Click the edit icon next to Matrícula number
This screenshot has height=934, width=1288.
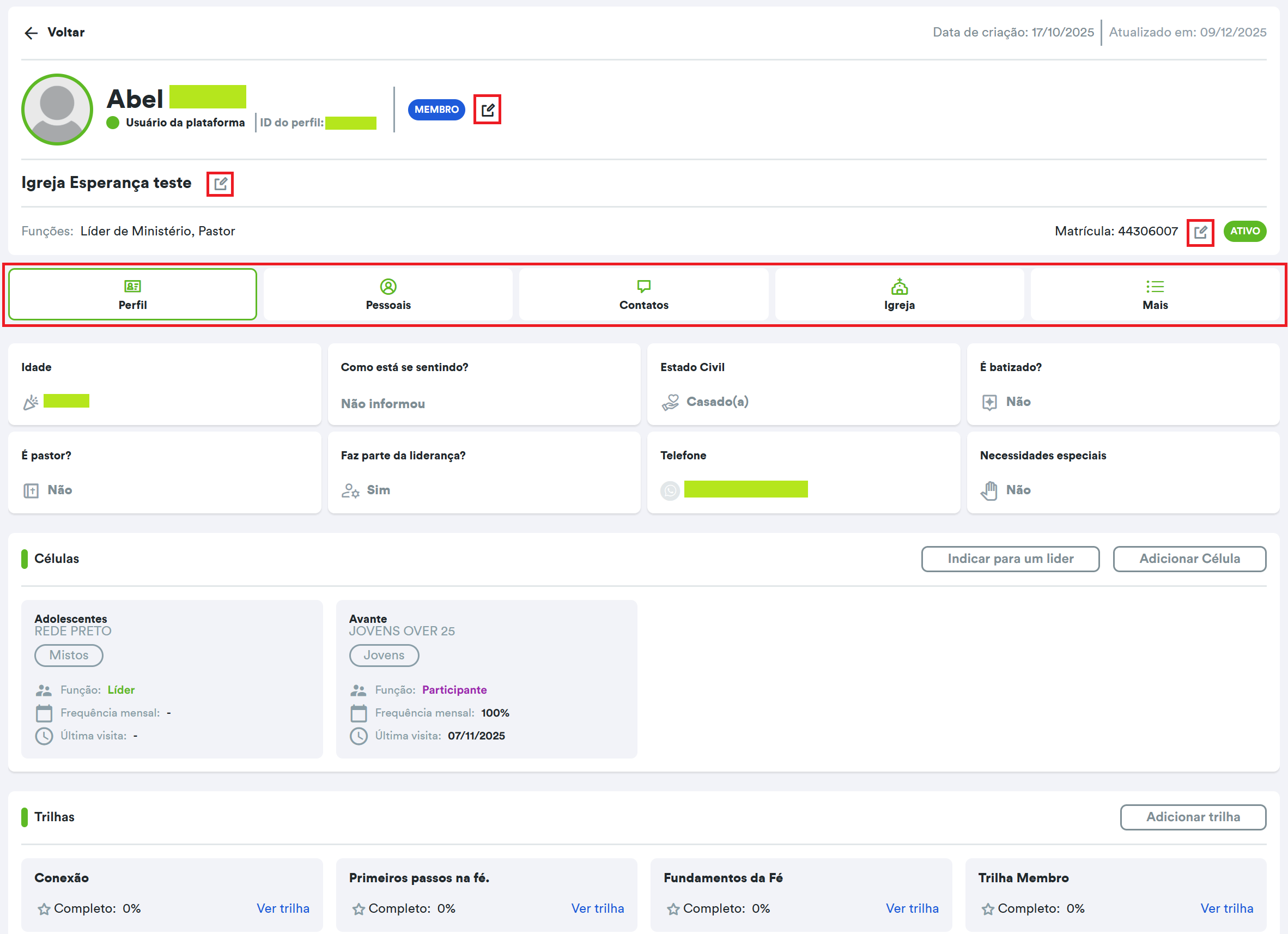pos(1200,232)
